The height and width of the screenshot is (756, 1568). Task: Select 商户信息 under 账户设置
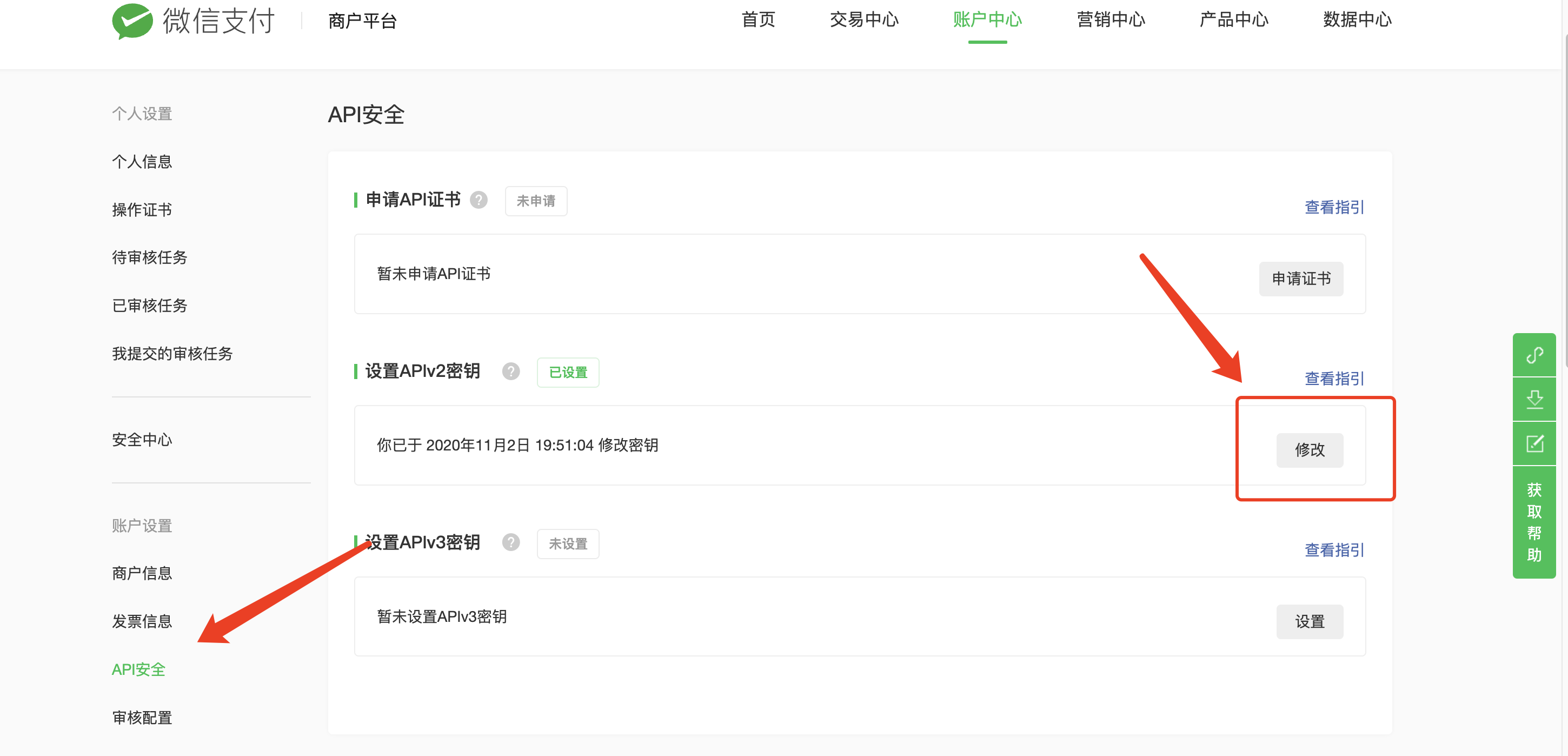pos(142,573)
